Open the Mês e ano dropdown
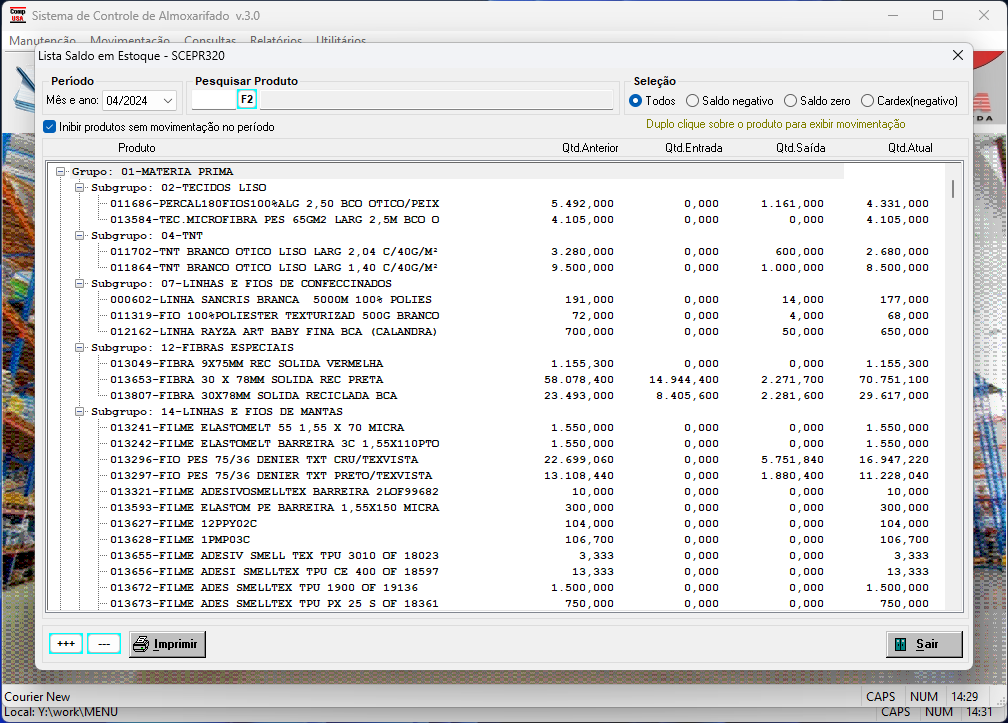This screenshot has height=723, width=1008. tap(168, 101)
